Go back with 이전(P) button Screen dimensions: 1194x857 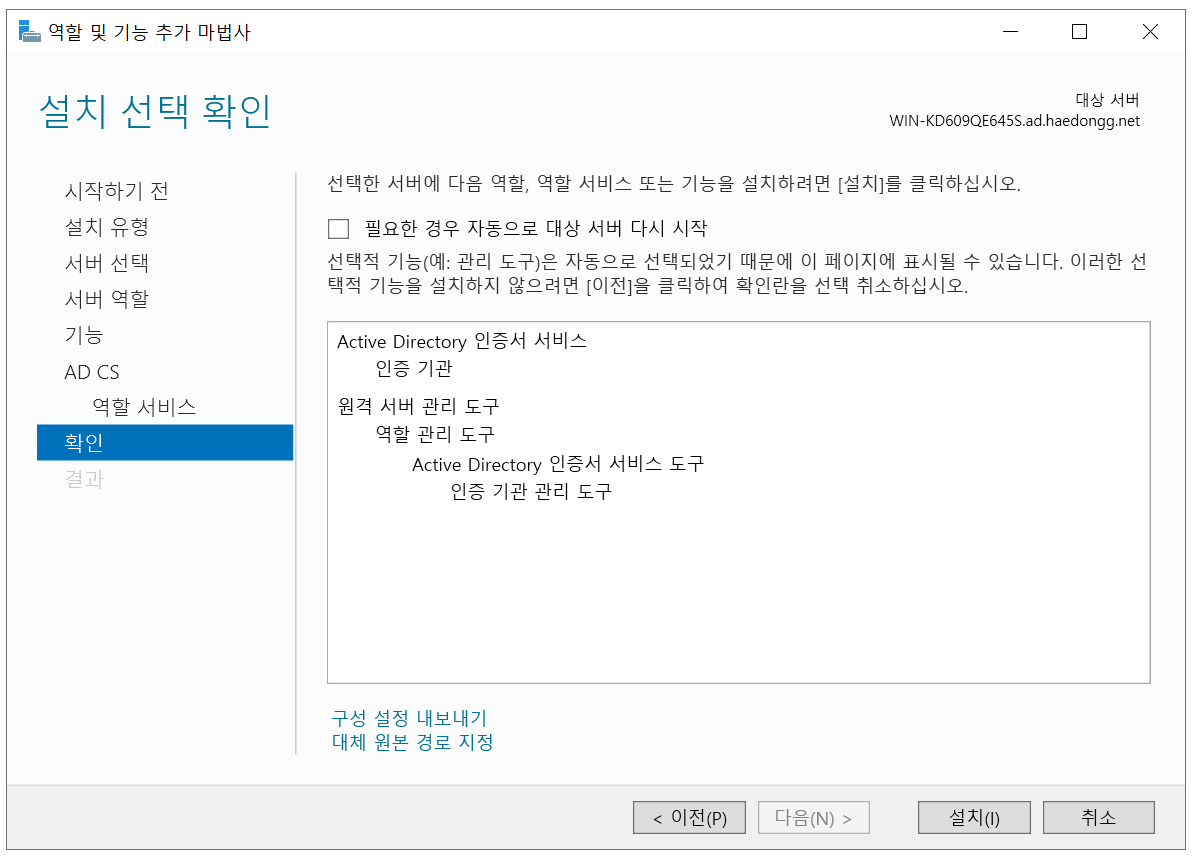[689, 817]
